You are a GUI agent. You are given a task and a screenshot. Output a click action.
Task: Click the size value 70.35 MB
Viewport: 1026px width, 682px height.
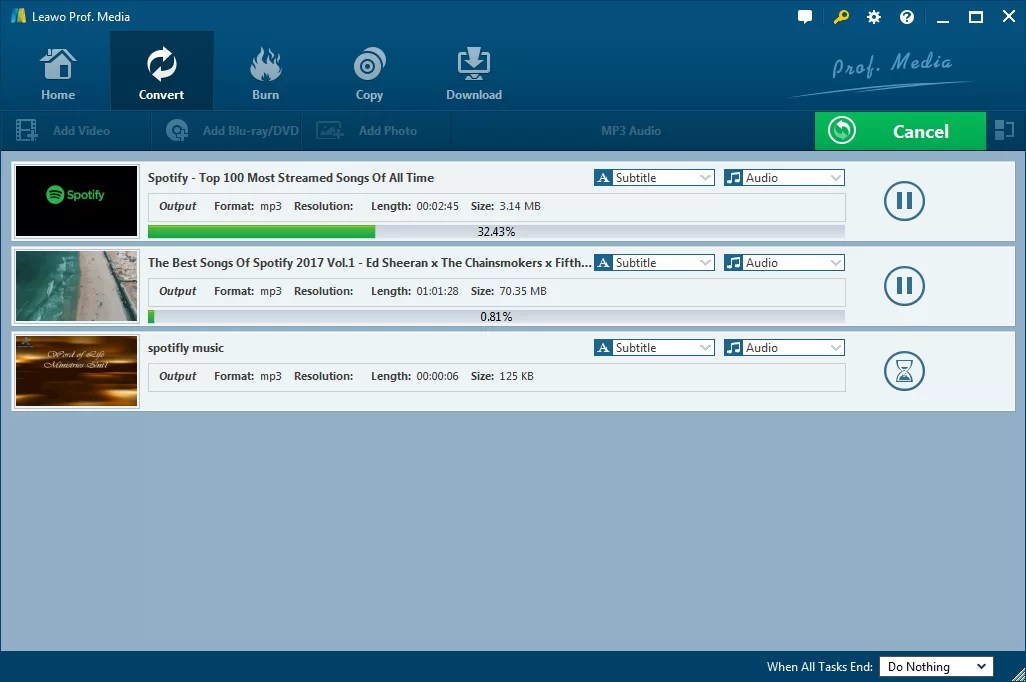point(523,291)
